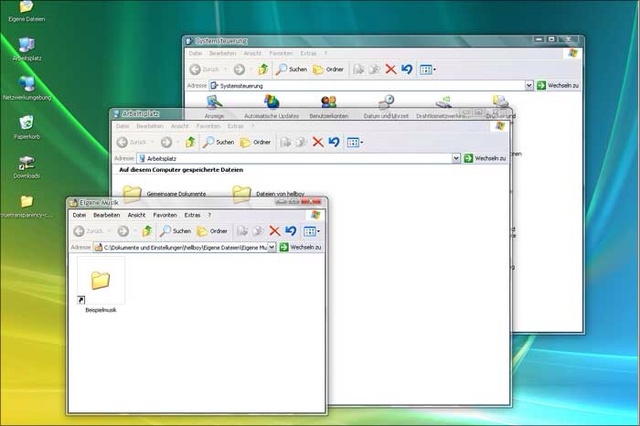Viewport: 640px width, 426px height.
Task: Click Undo arrow in Eigene Musik toolbar
Action: (x=291, y=231)
